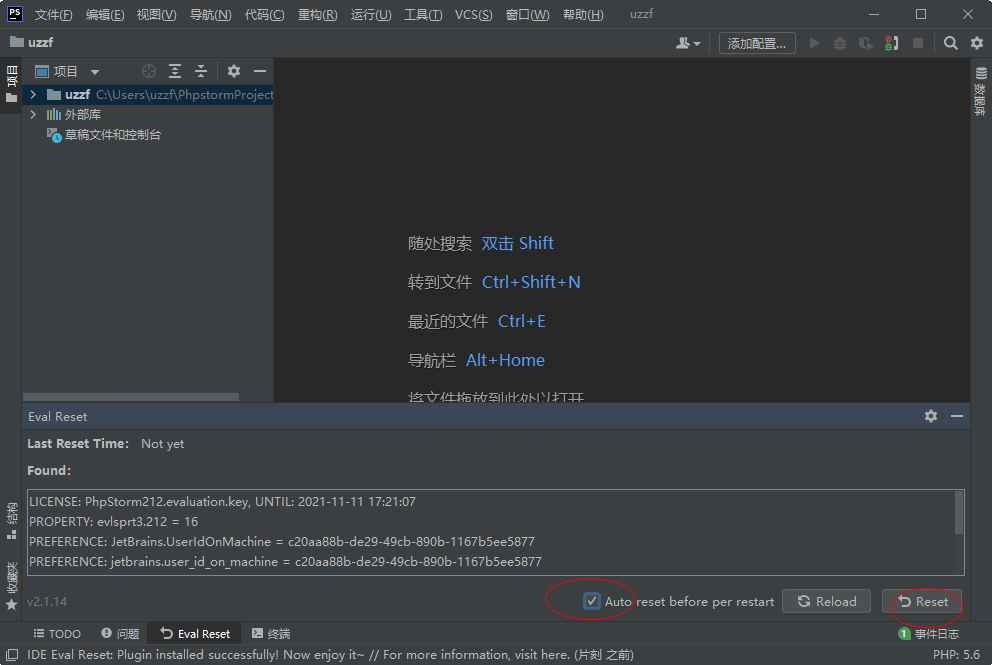Click the Reset button
992x665 pixels.
922,601
